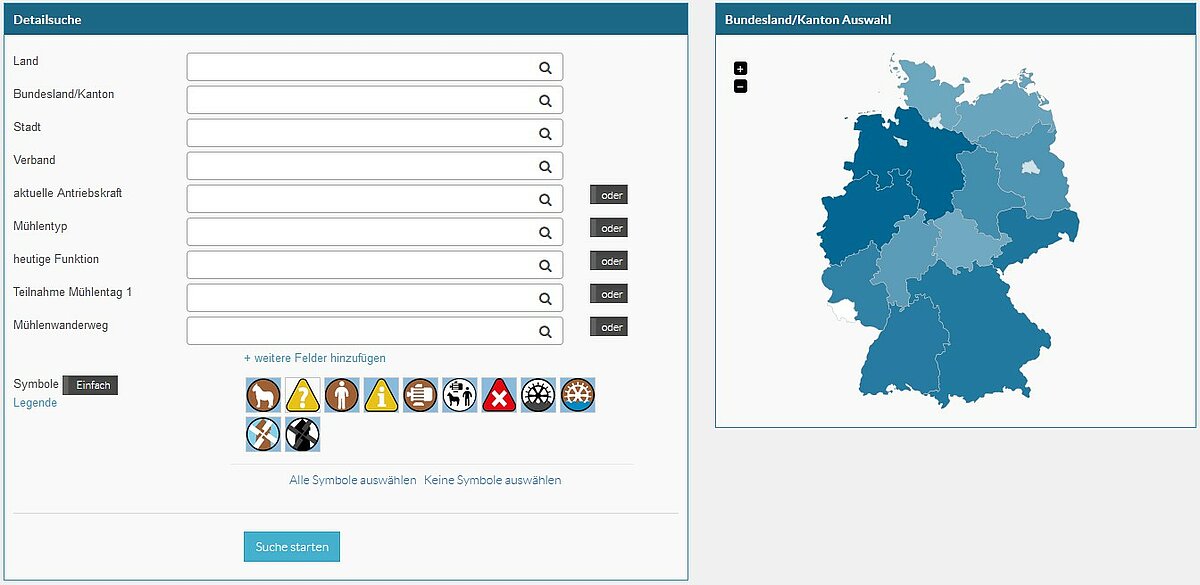Select Saxony on the map
This screenshot has height=585, width=1200.
[x=1040, y=235]
